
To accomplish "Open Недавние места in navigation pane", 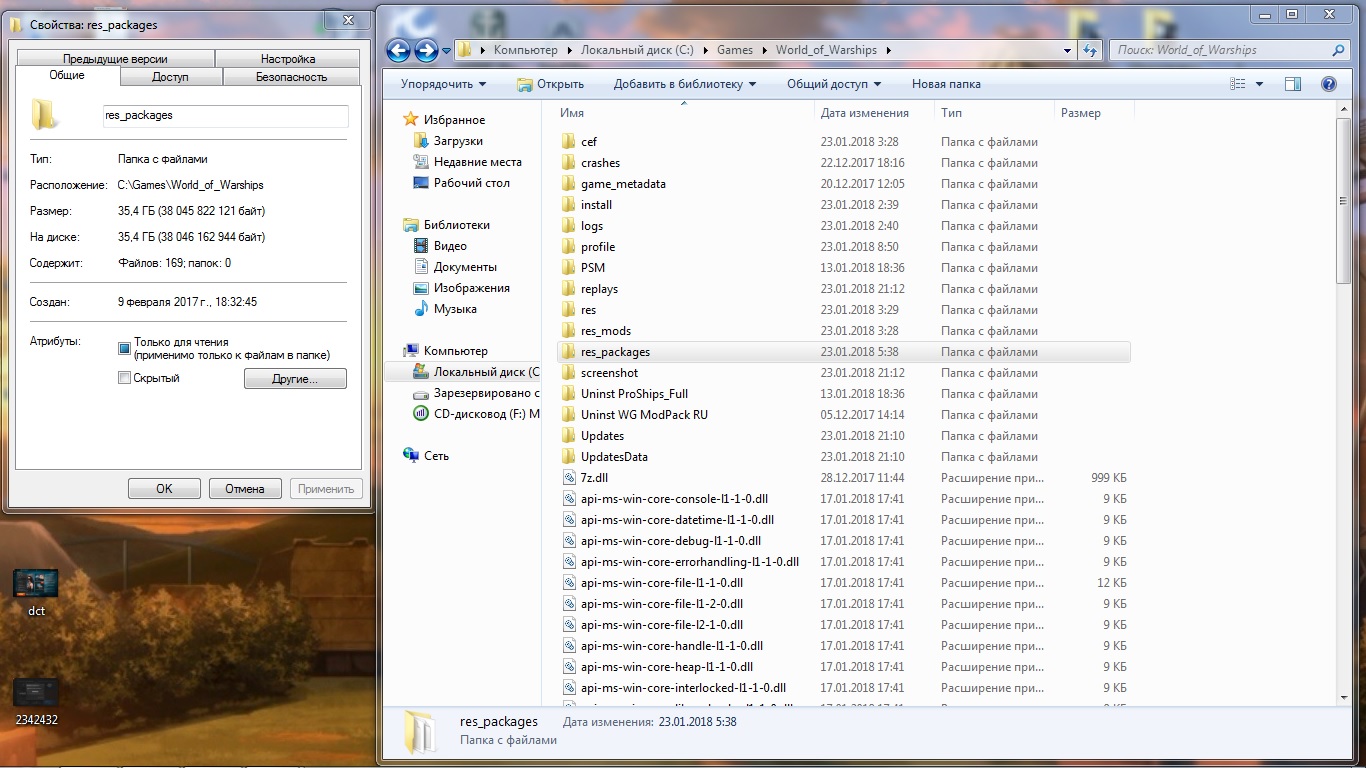I will 477,162.
